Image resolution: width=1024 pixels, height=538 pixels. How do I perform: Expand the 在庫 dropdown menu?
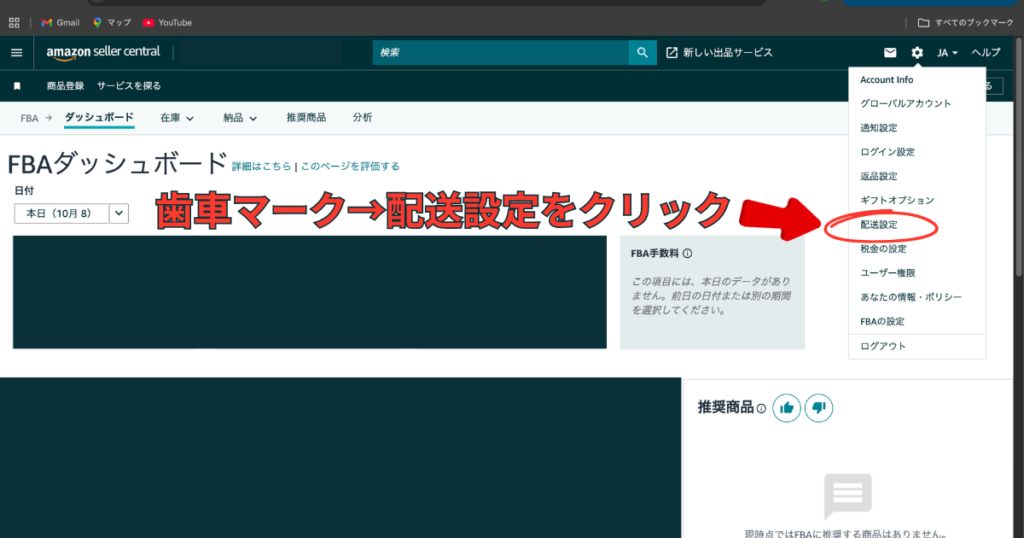177,118
